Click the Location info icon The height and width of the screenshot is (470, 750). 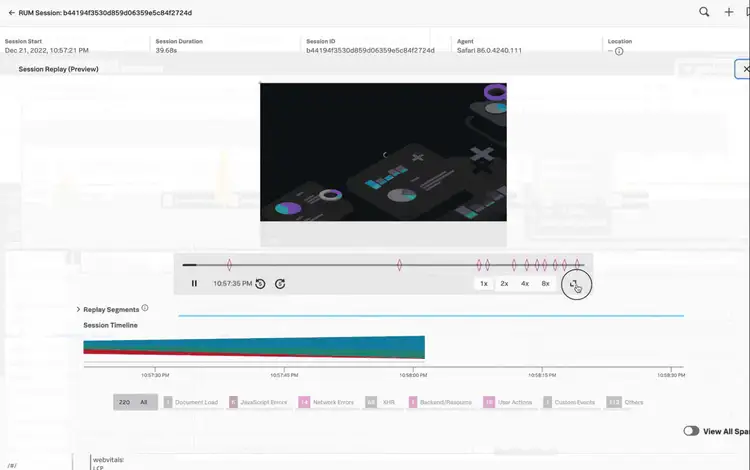click(619, 51)
